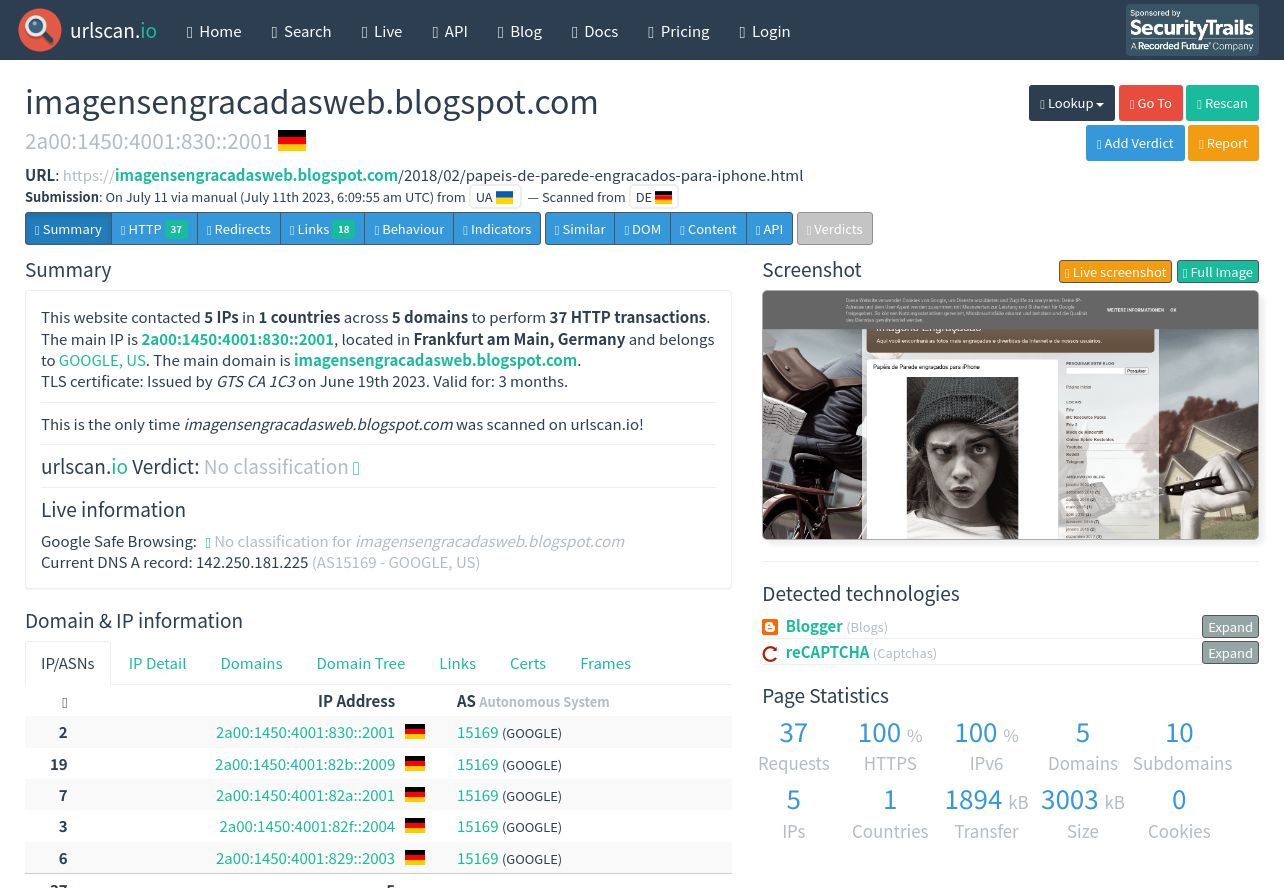Open Live in top navigation

(x=382, y=31)
